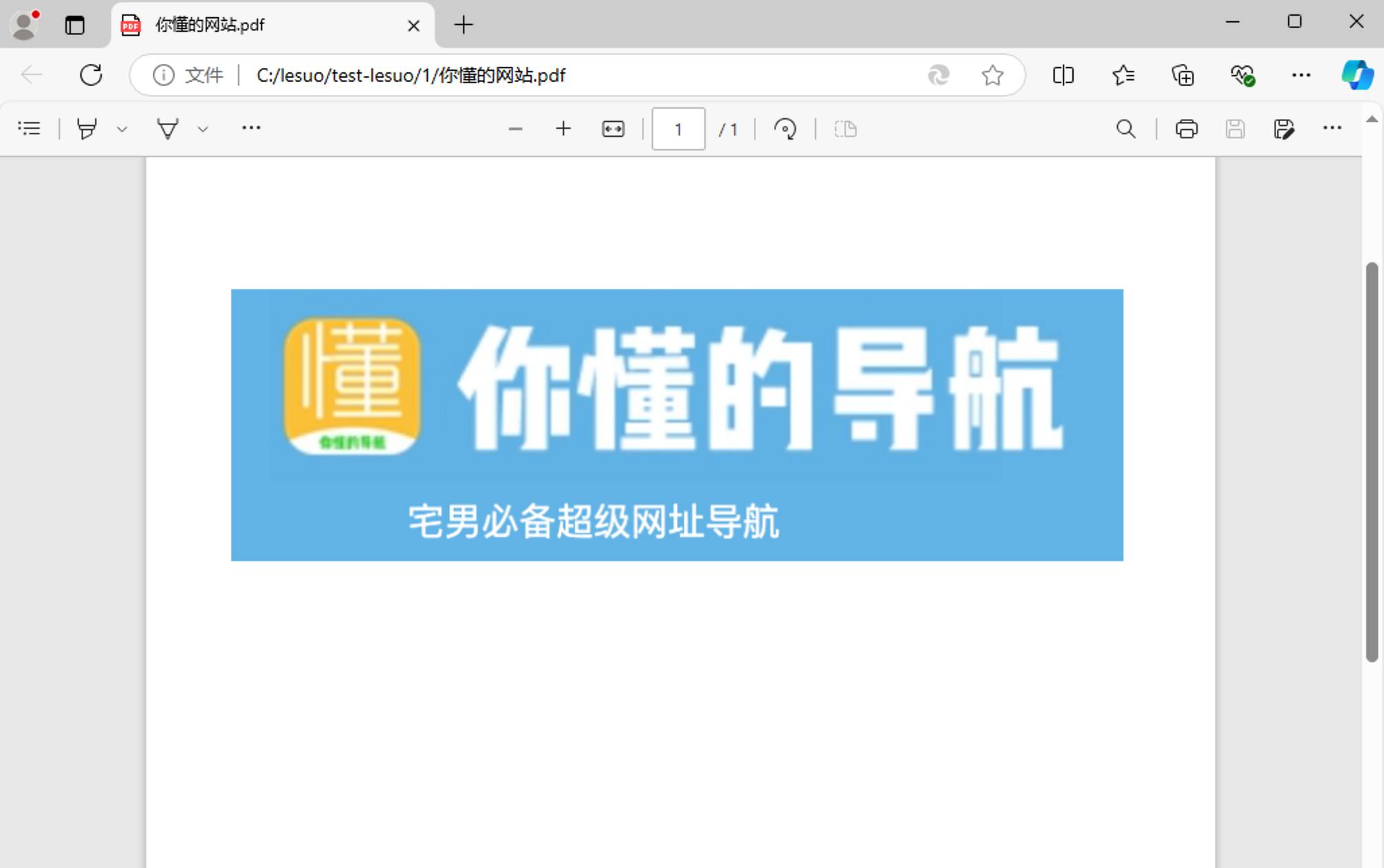The image size is (1384, 868).
Task: Open browser essentials heart icon
Action: [1243, 75]
